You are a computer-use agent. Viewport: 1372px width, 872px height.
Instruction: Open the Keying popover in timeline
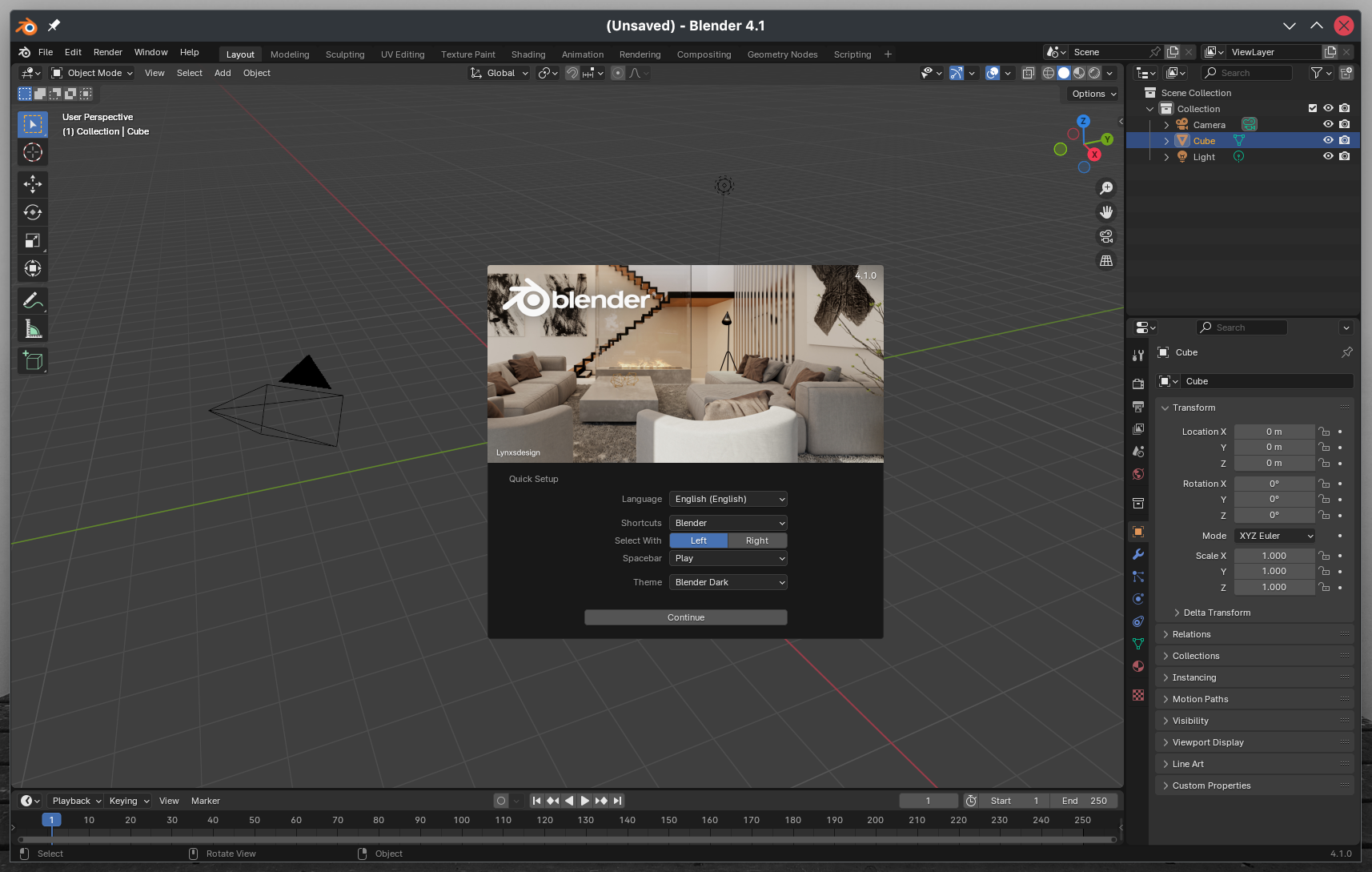pos(129,801)
